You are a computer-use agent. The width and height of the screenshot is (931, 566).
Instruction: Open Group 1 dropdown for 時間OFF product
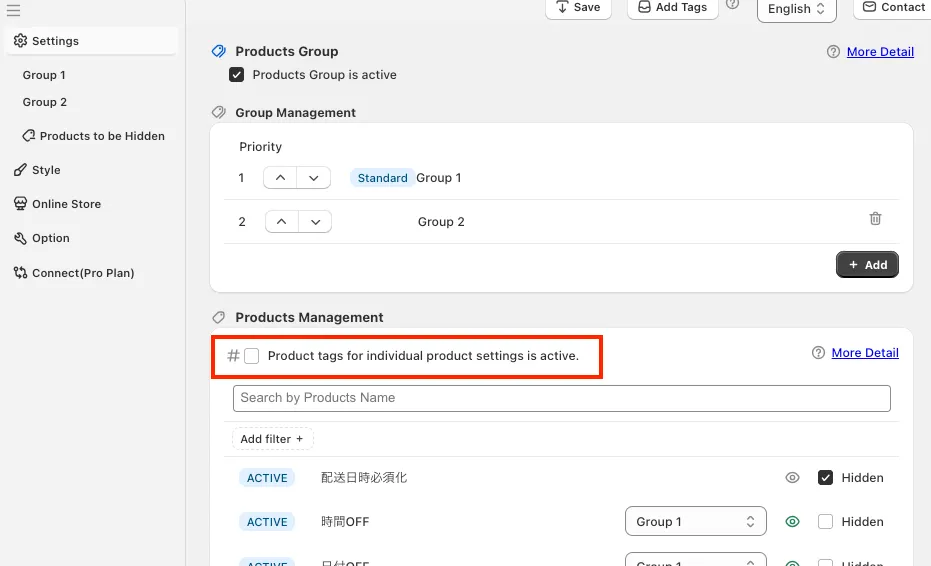[695, 522]
